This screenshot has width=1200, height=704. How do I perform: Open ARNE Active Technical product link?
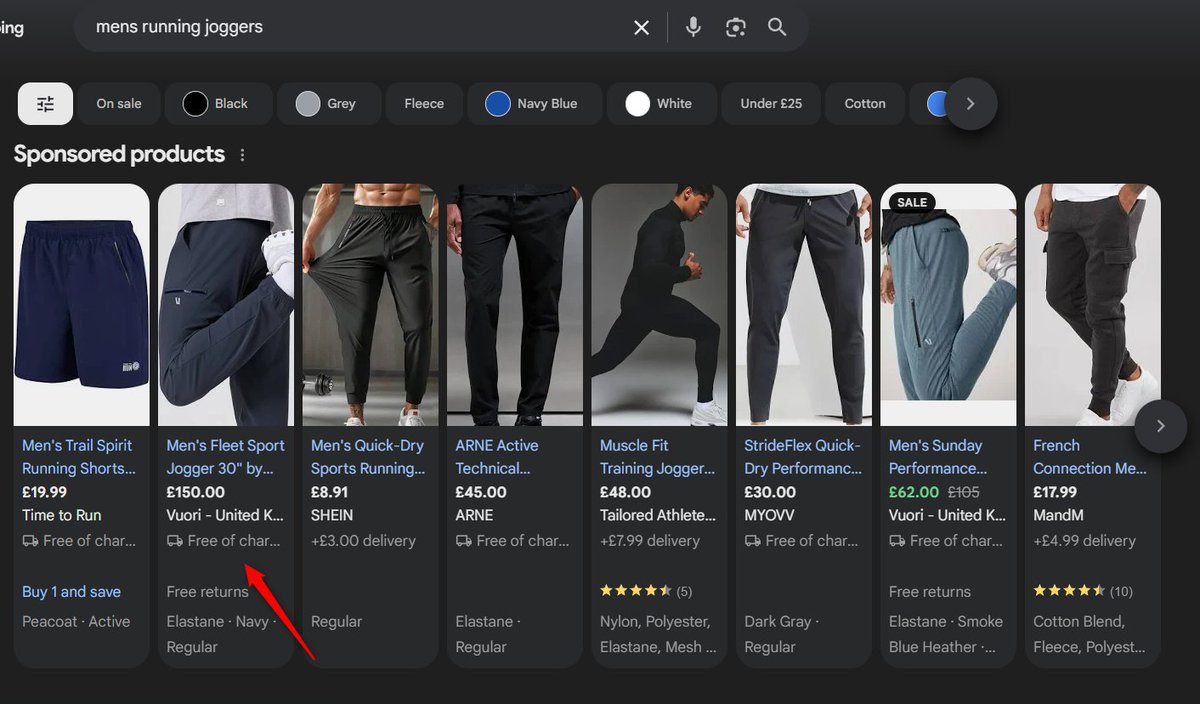pos(497,457)
